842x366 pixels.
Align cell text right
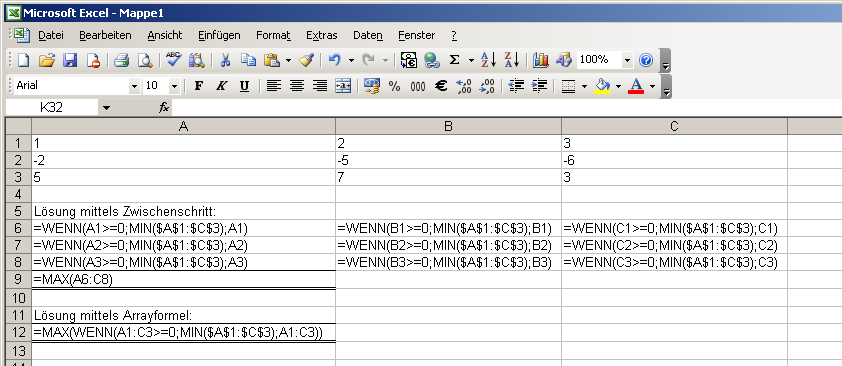[x=320, y=86]
